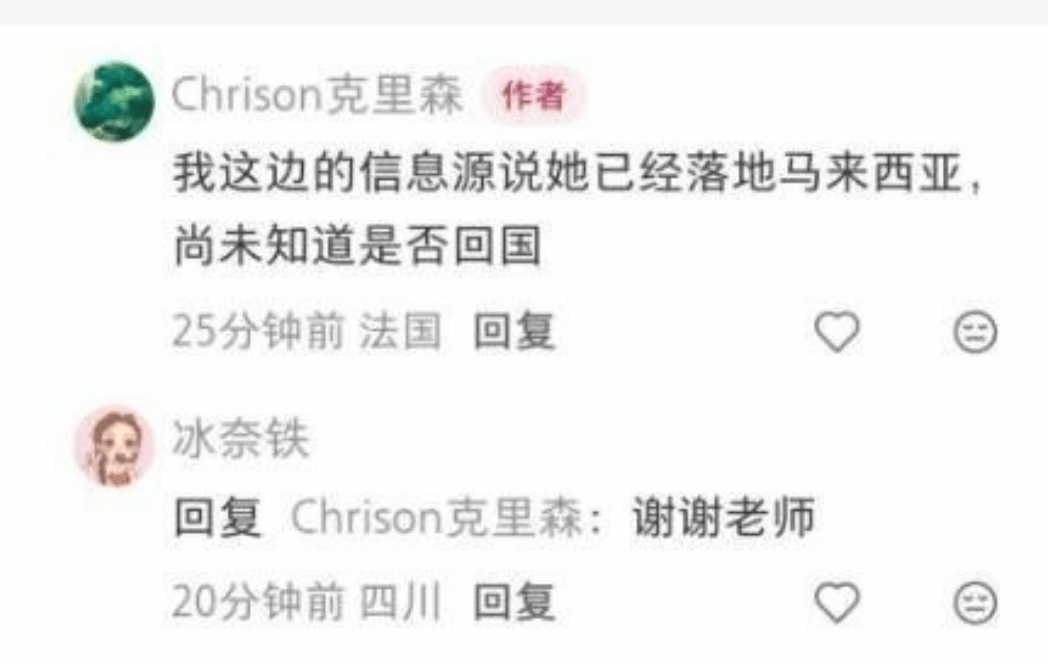Open 冰奈铁's pink avatar profile
Viewport: 1048px width, 661px height.
(x=114, y=446)
